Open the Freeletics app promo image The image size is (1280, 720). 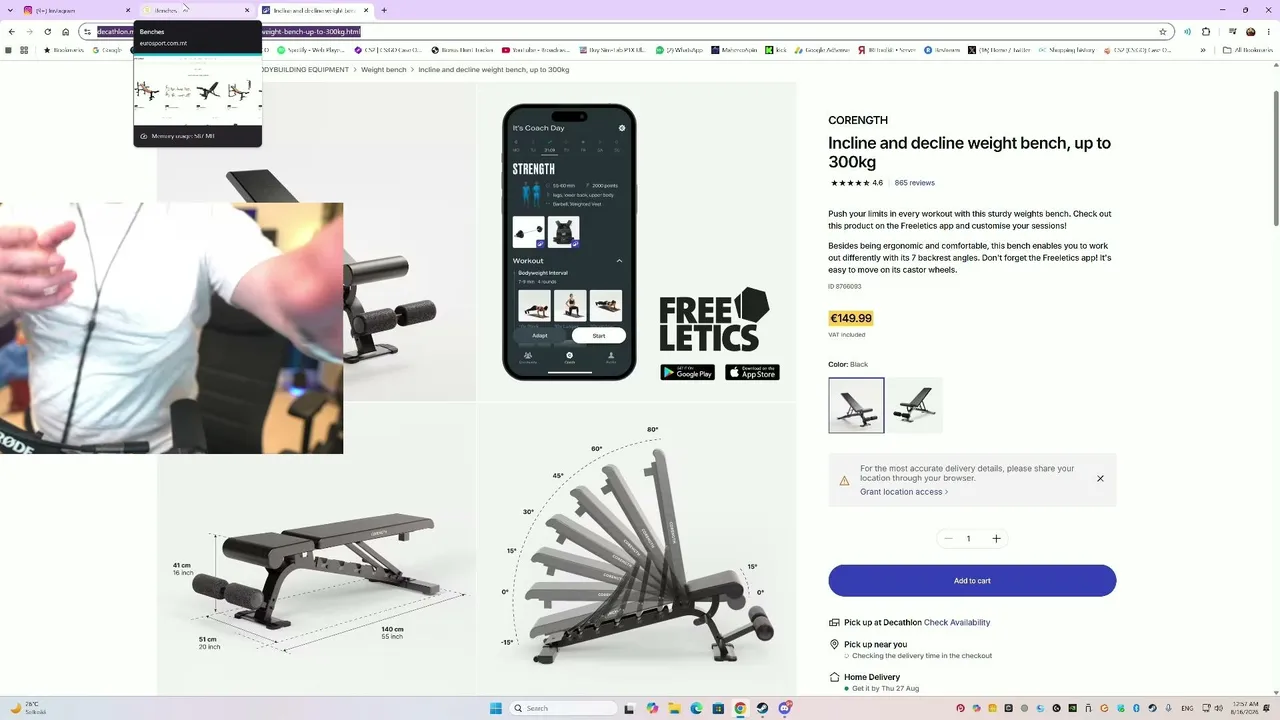(637, 242)
